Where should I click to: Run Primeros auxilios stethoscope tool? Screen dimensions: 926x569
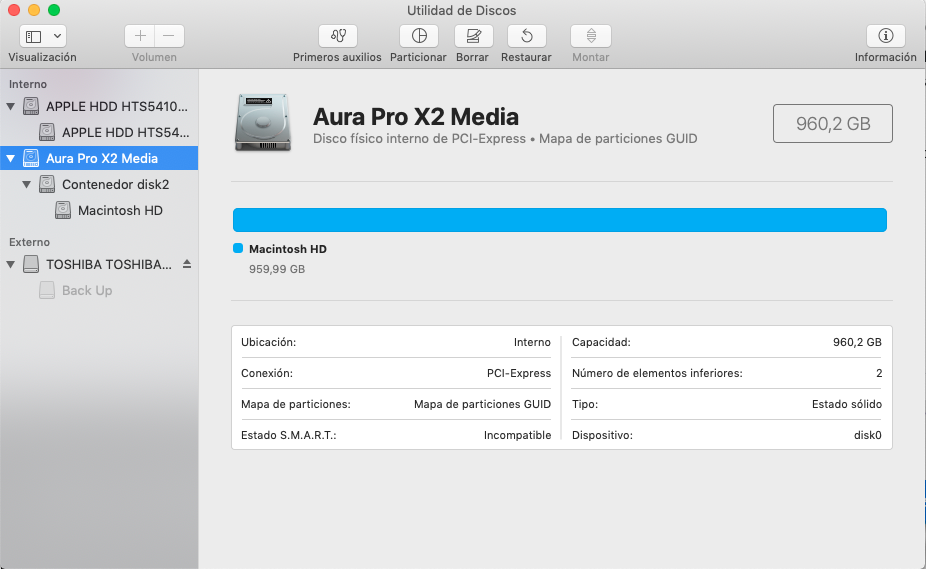pos(338,36)
